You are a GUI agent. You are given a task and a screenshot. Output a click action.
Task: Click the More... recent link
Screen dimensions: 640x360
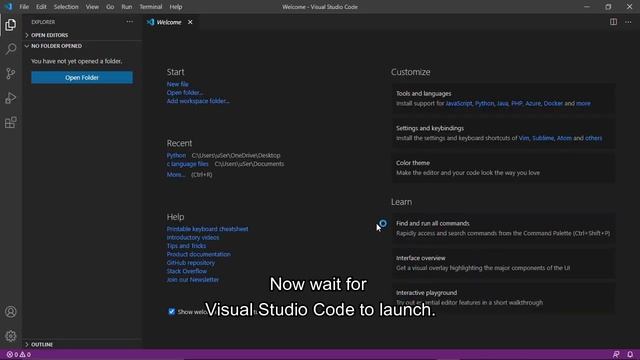click(176, 174)
